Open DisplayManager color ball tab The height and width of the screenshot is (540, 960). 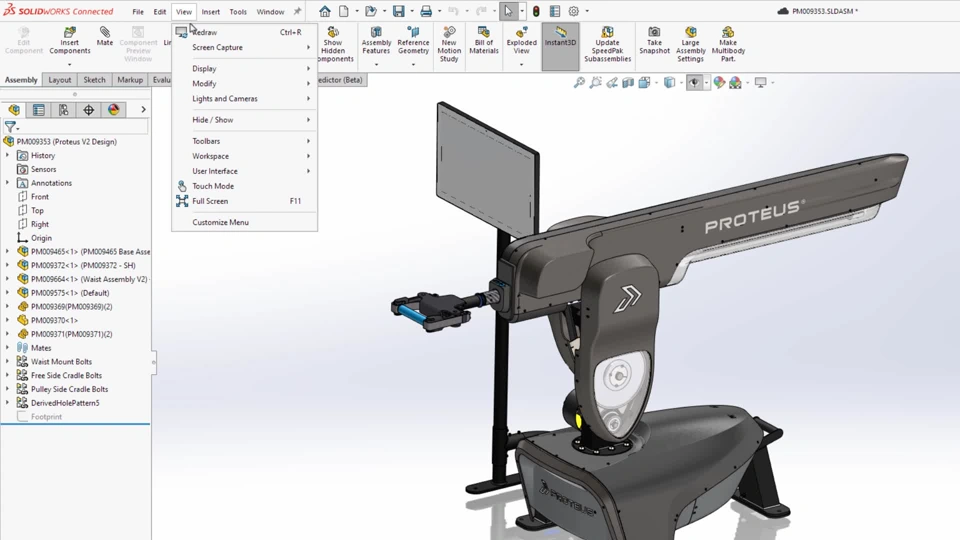[113, 110]
